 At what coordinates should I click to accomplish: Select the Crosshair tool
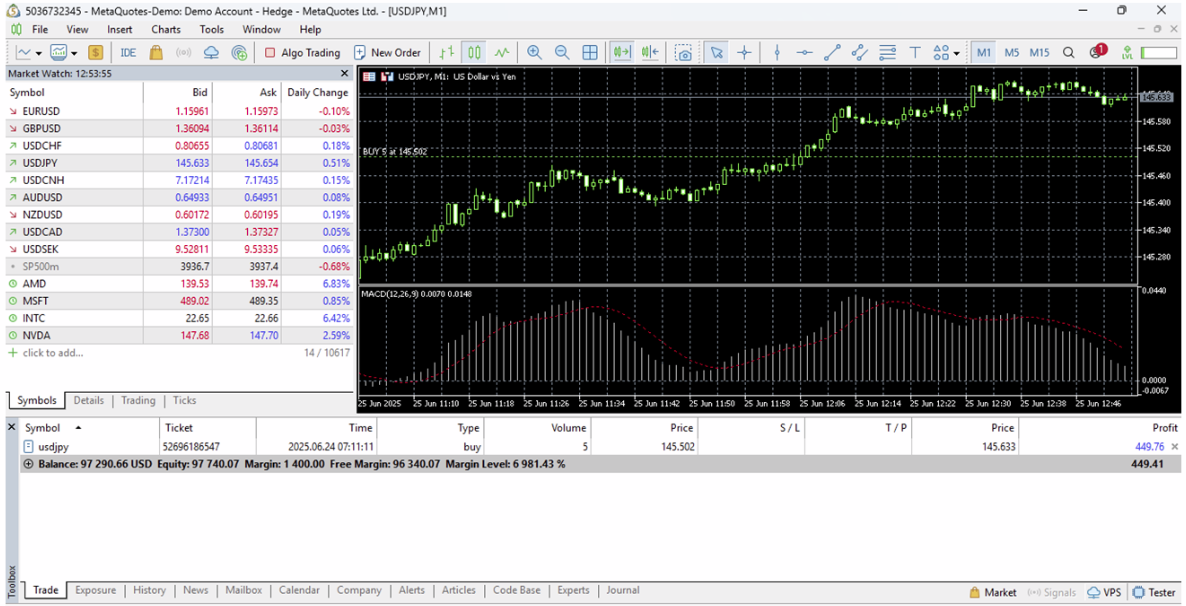tap(744, 53)
